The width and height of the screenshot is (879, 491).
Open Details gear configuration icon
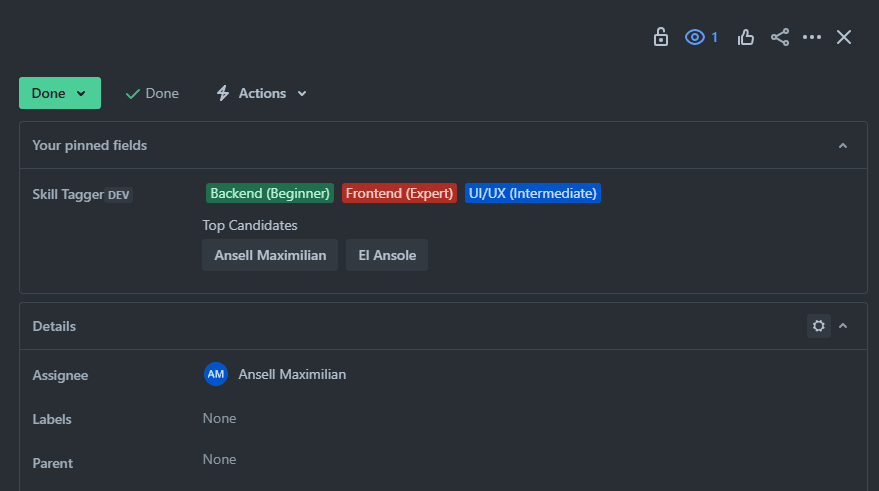(x=819, y=326)
